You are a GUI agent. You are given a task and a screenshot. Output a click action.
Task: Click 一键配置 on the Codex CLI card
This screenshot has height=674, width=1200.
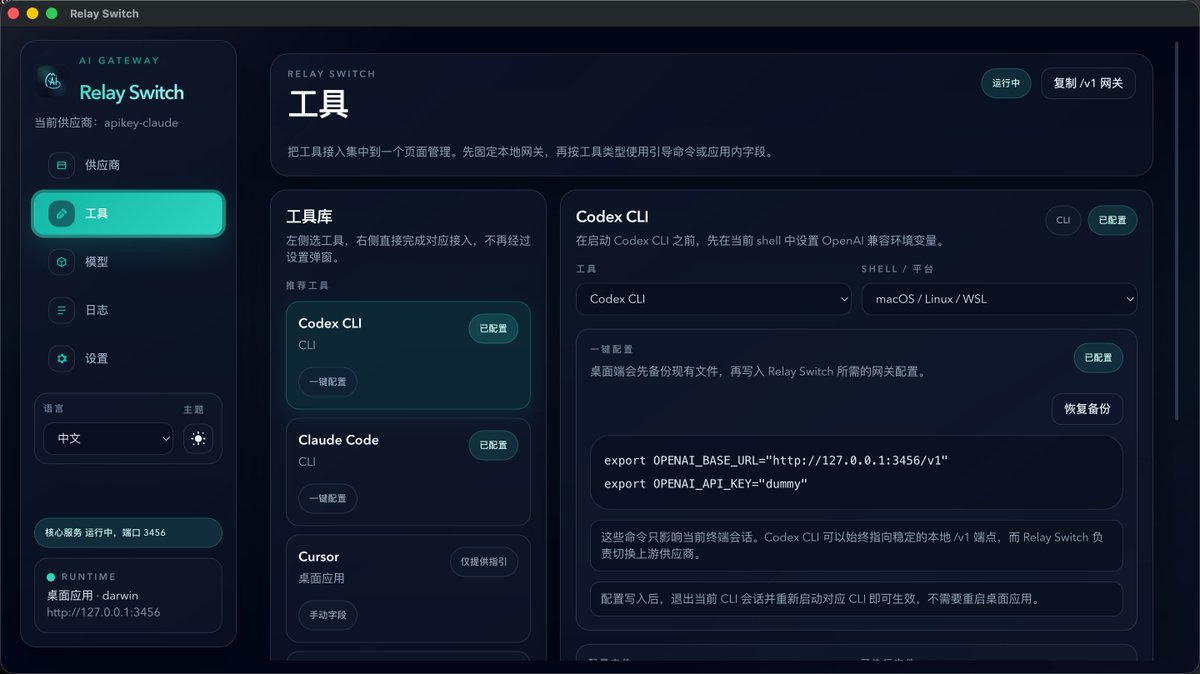click(328, 382)
